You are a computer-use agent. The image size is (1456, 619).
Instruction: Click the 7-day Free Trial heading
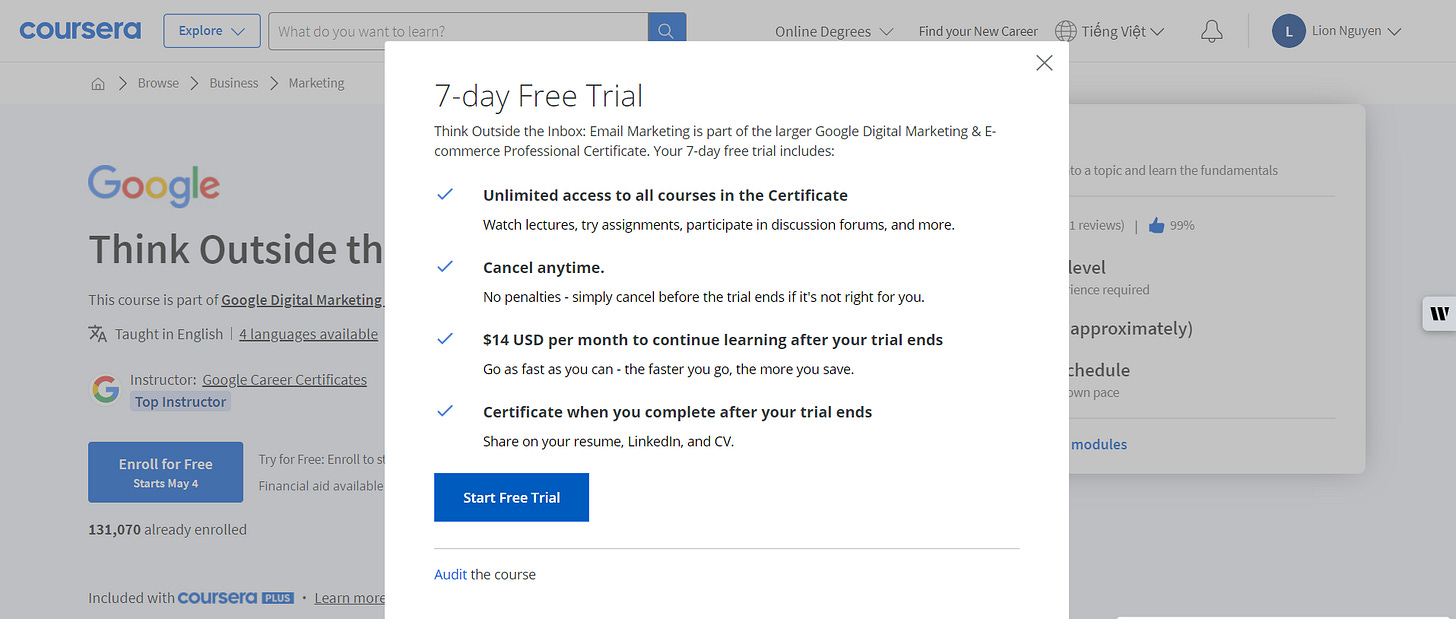click(x=539, y=96)
